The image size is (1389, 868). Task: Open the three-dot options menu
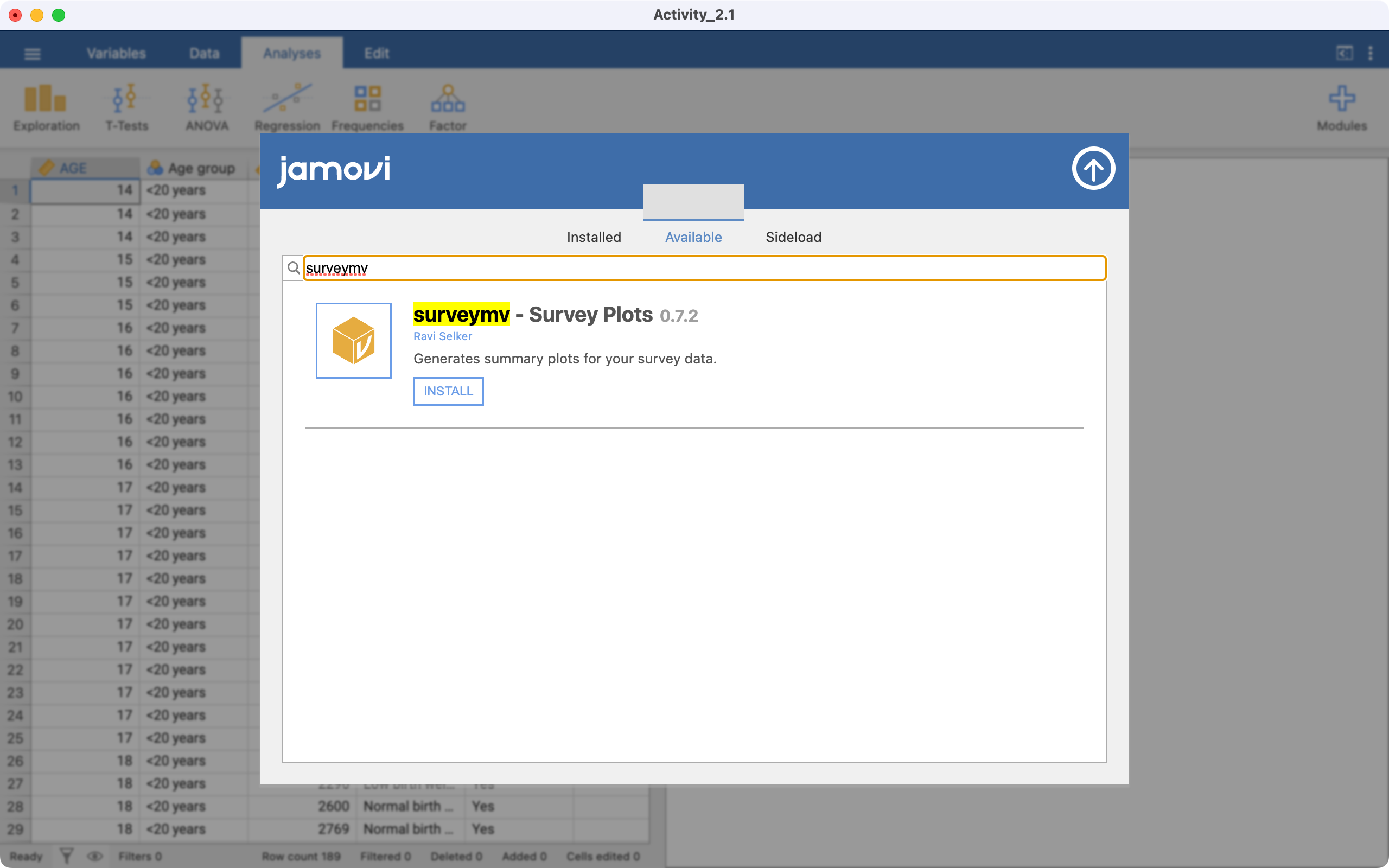click(x=1371, y=53)
